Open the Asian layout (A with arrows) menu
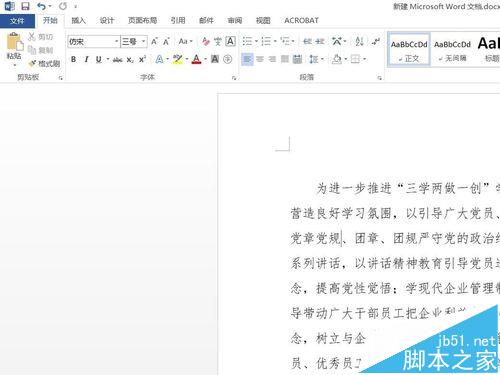This screenshot has height=375, width=500. click(338, 41)
